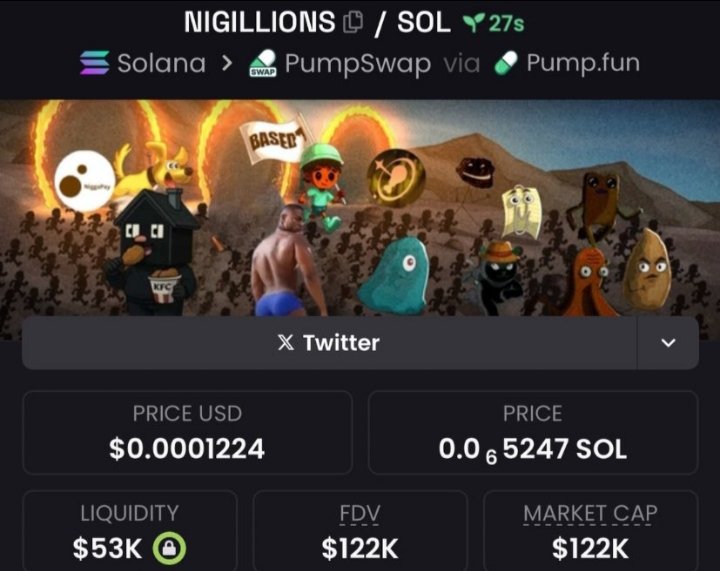Viewport: 720px width, 571px height.
Task: Click the LIQUIDITY $53K stat box
Action: (130, 531)
